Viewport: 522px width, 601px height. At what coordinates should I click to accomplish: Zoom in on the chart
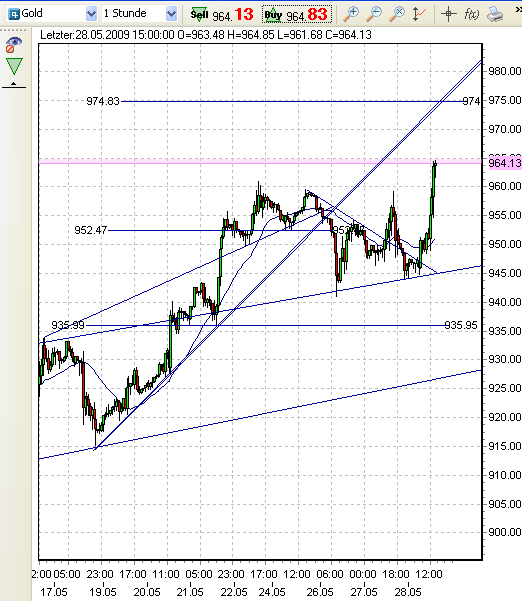(350, 14)
